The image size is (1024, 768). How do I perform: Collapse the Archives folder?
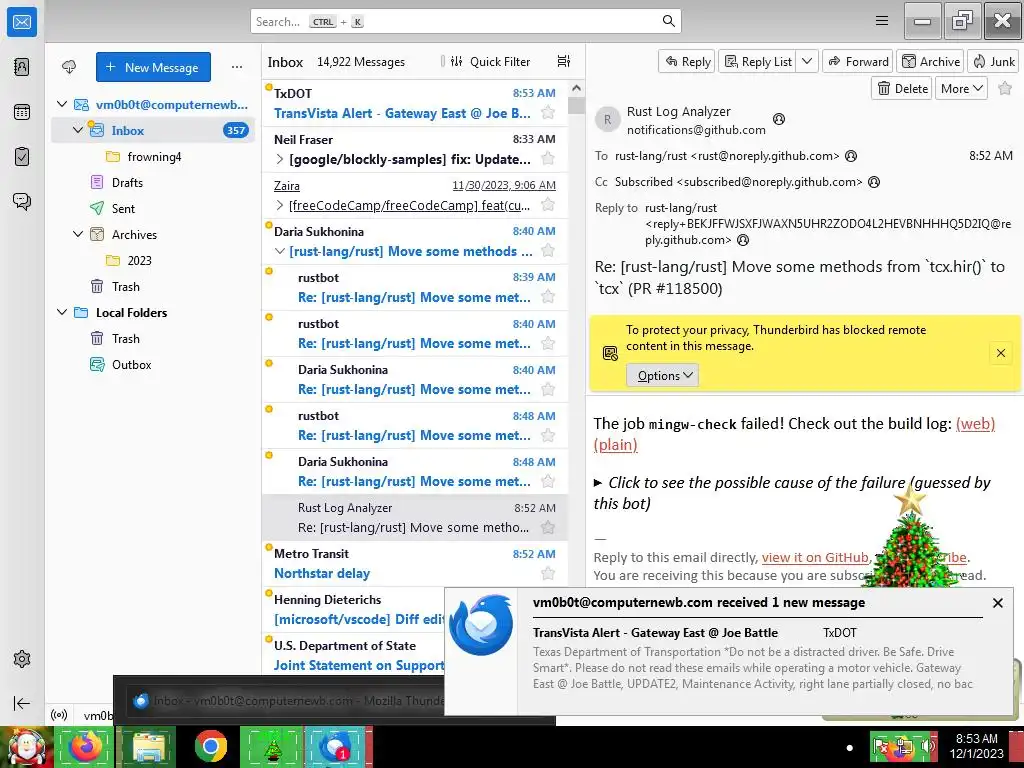click(78, 234)
